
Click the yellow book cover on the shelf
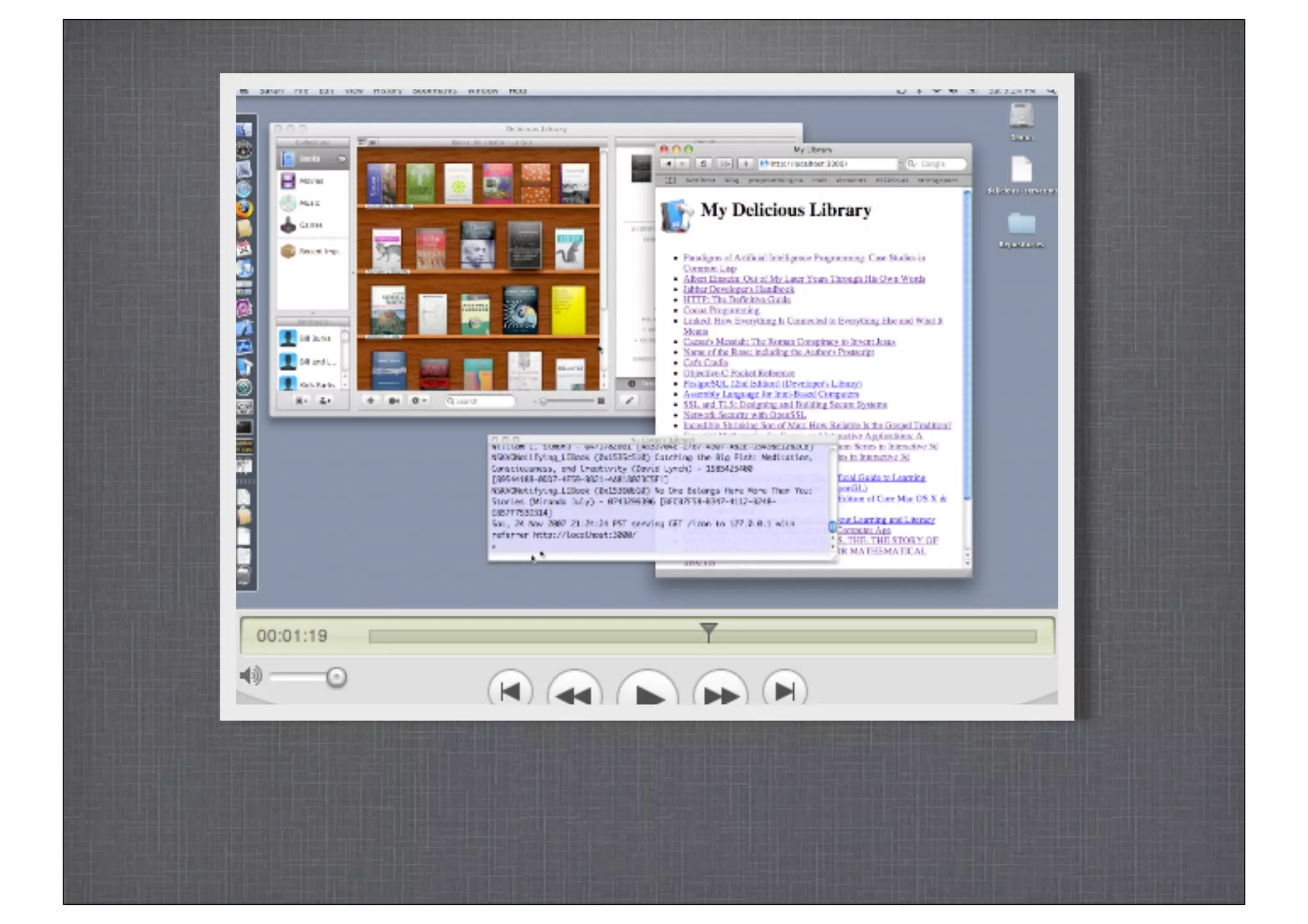[x=568, y=310]
